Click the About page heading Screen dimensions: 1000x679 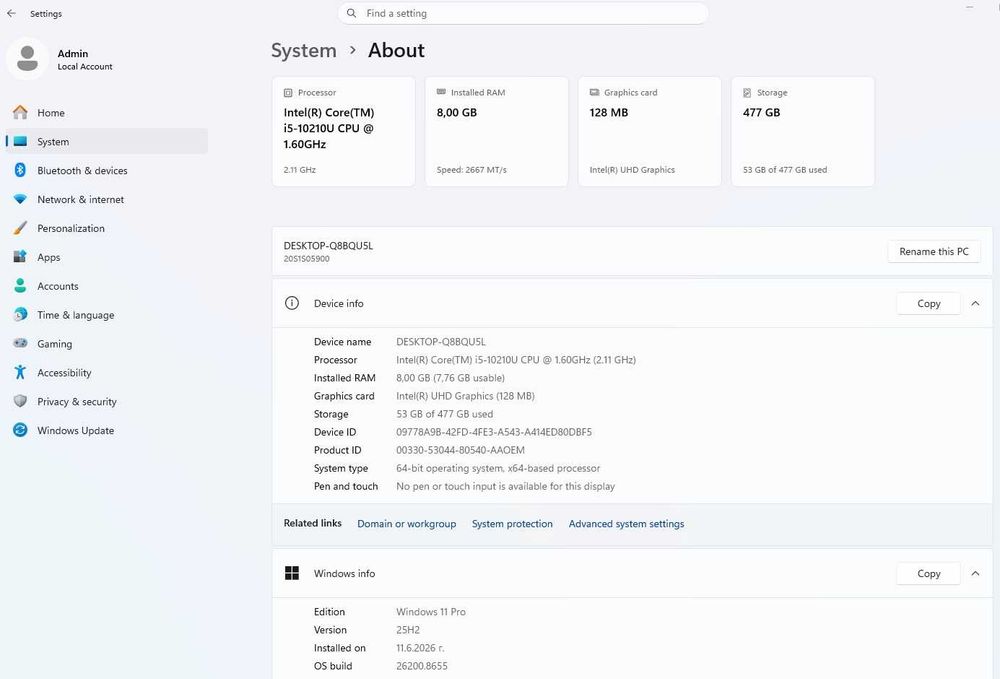396,50
